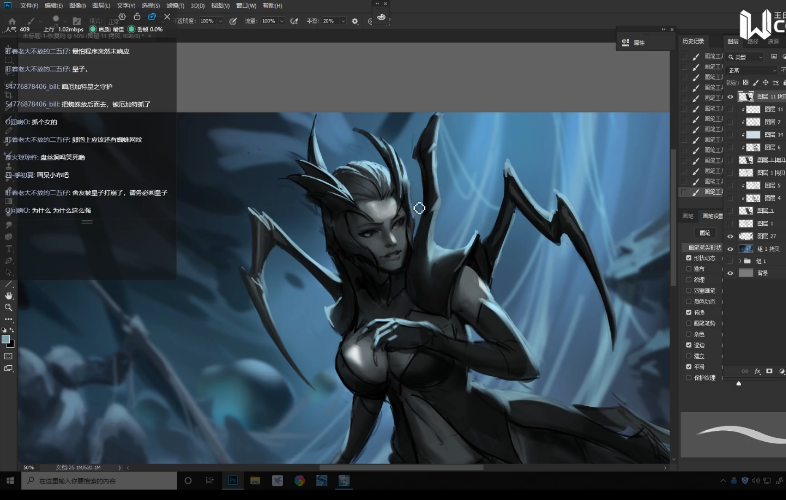Click the foreground color swatch

[x=6, y=340]
